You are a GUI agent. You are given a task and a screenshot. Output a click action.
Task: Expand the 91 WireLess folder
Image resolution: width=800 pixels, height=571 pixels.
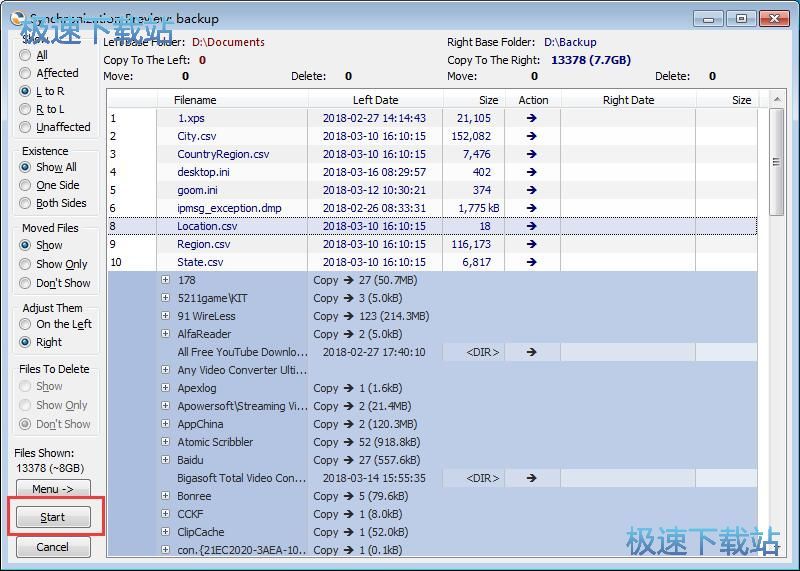coord(166,316)
